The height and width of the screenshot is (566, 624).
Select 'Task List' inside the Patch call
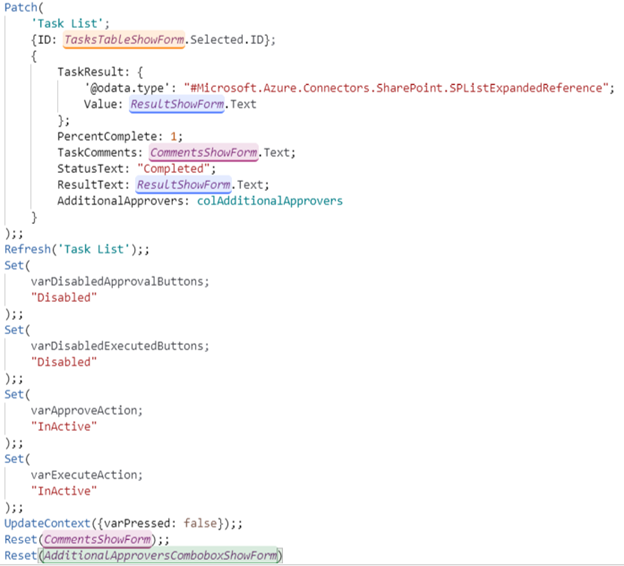point(68,23)
